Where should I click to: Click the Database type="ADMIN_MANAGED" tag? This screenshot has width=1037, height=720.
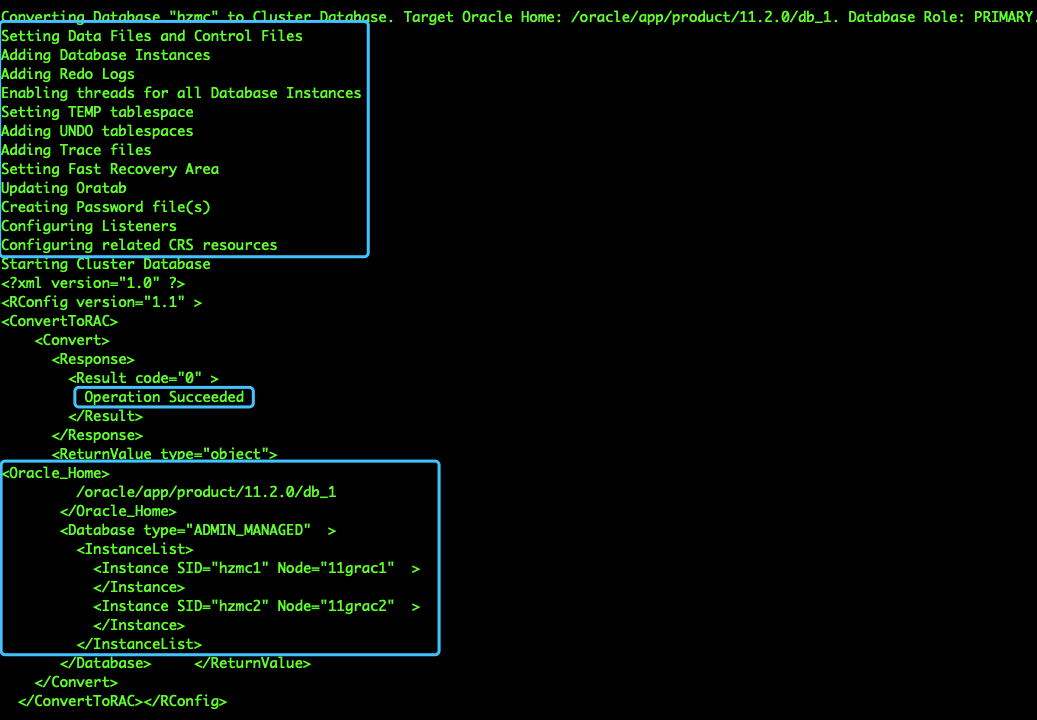[x=198, y=530]
